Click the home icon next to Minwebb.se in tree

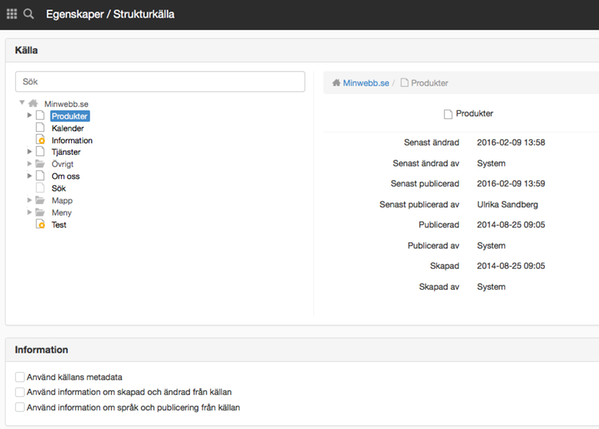[x=33, y=103]
